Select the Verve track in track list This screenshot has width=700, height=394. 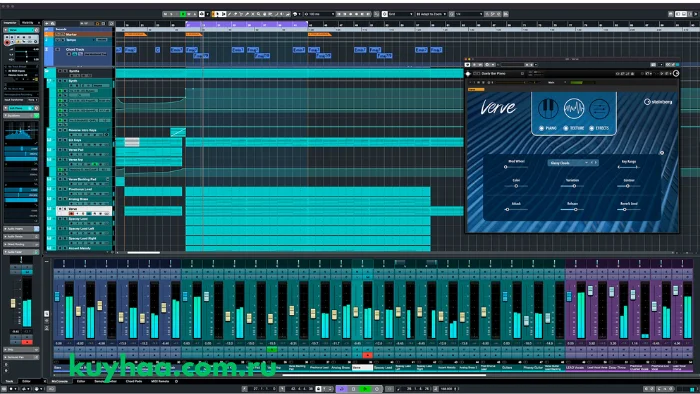pos(73,209)
